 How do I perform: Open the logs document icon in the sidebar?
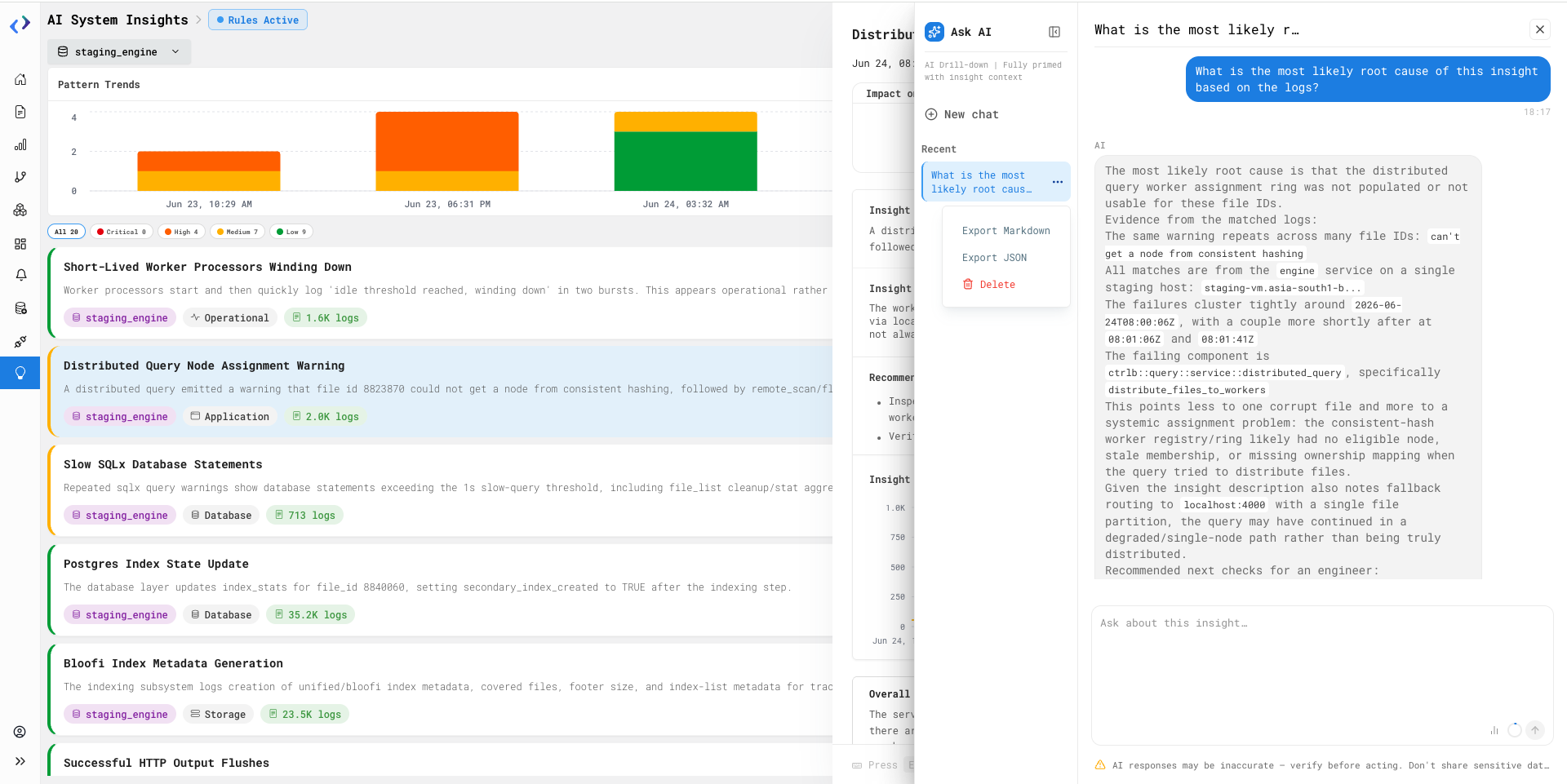pos(20,112)
